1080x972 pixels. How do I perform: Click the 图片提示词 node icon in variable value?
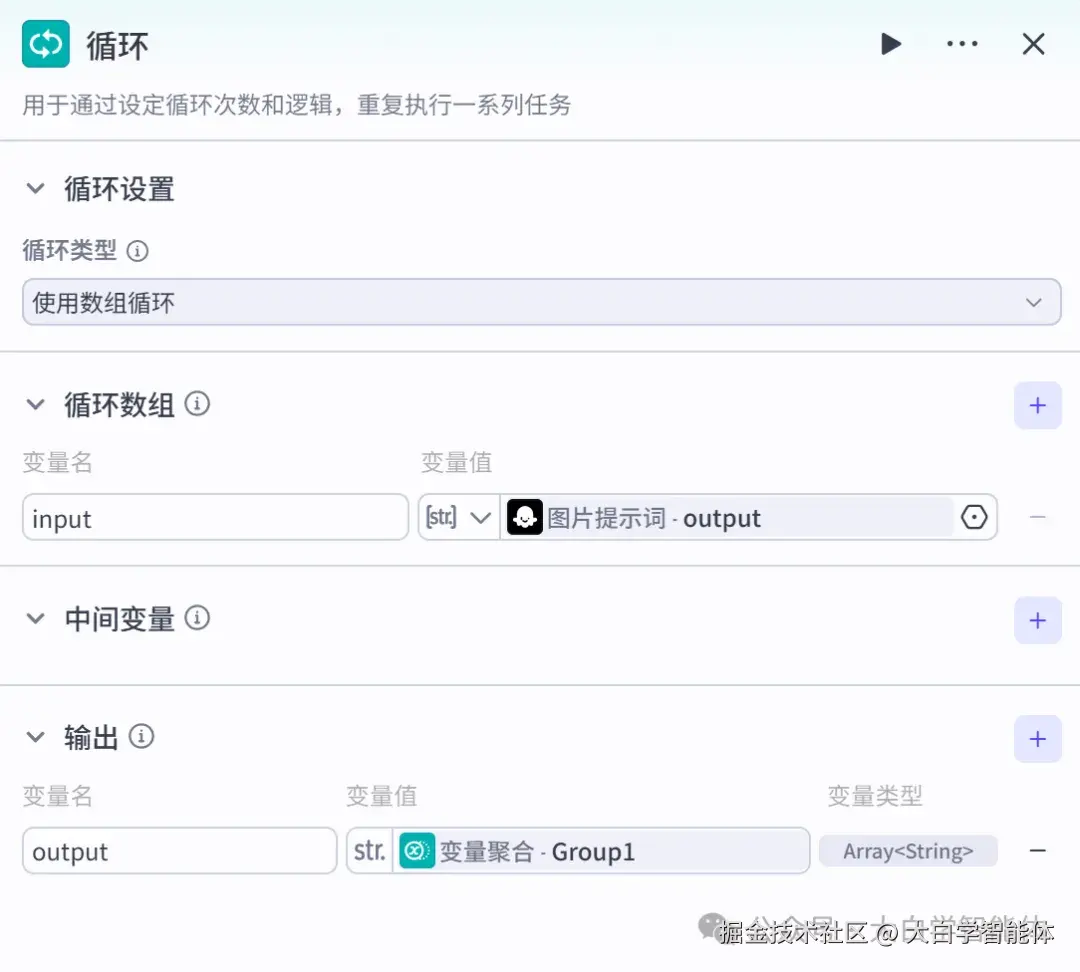click(x=524, y=517)
